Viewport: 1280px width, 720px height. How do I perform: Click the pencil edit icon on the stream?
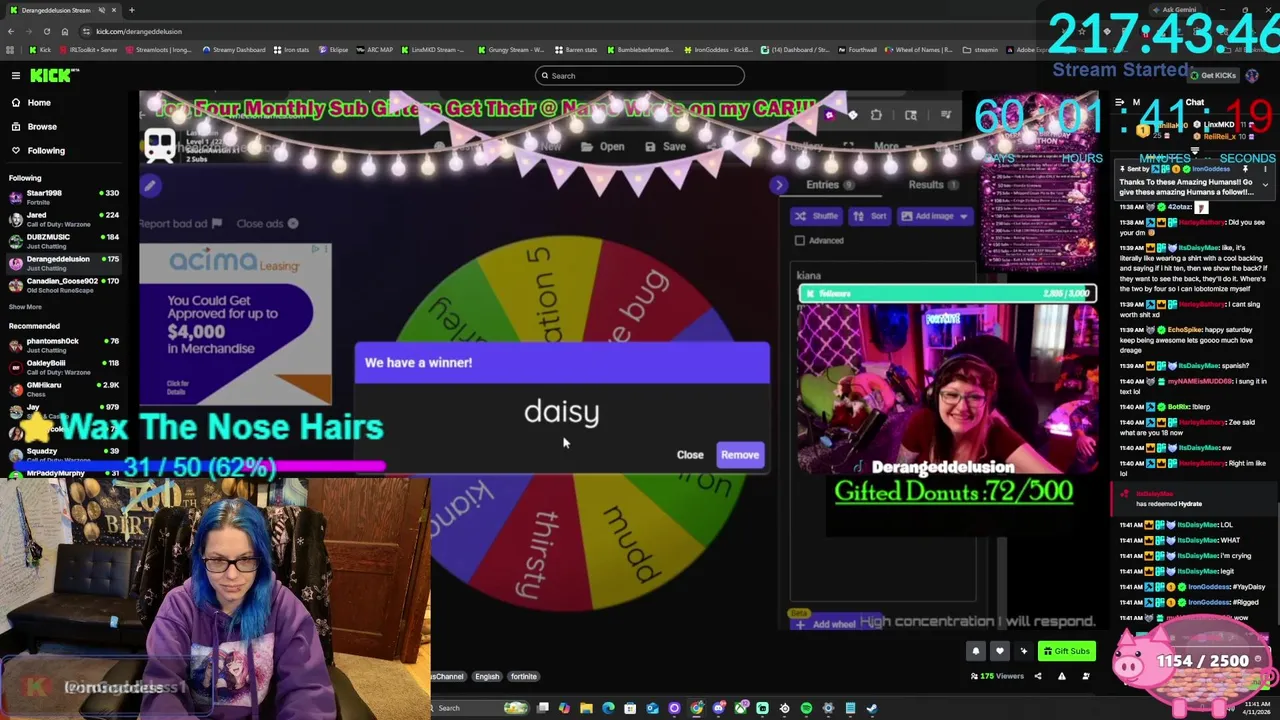coord(150,185)
